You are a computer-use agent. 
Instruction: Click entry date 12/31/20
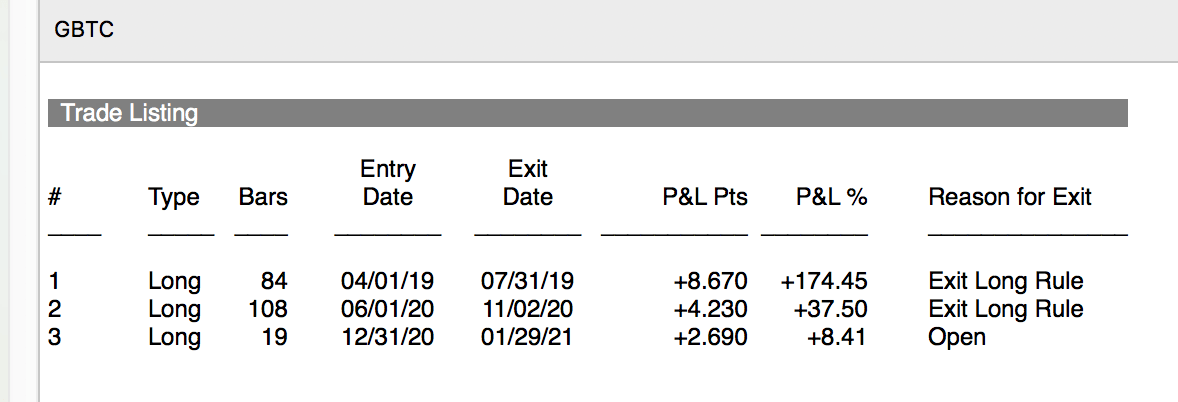point(387,337)
